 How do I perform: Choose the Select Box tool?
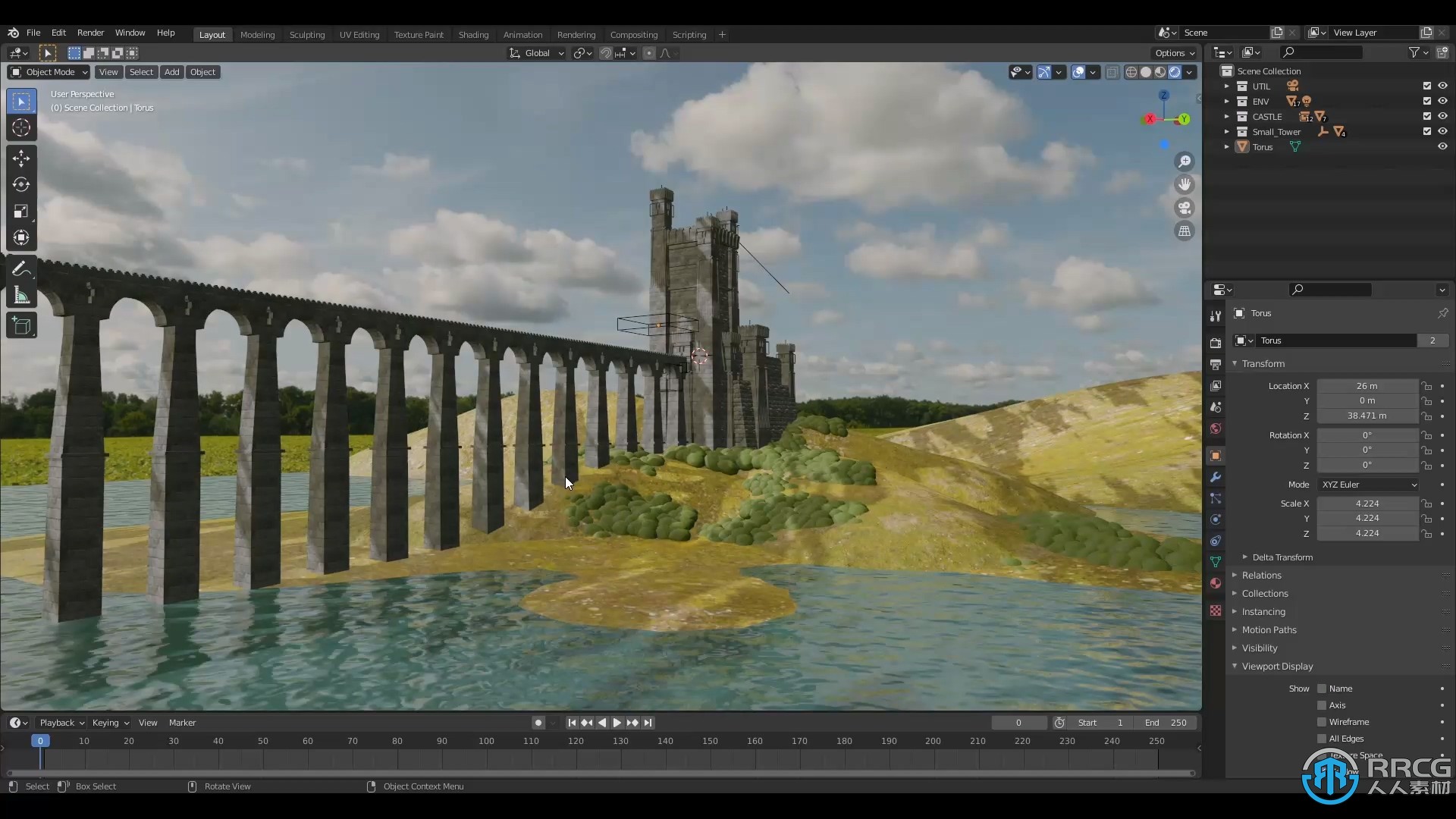click(x=21, y=101)
